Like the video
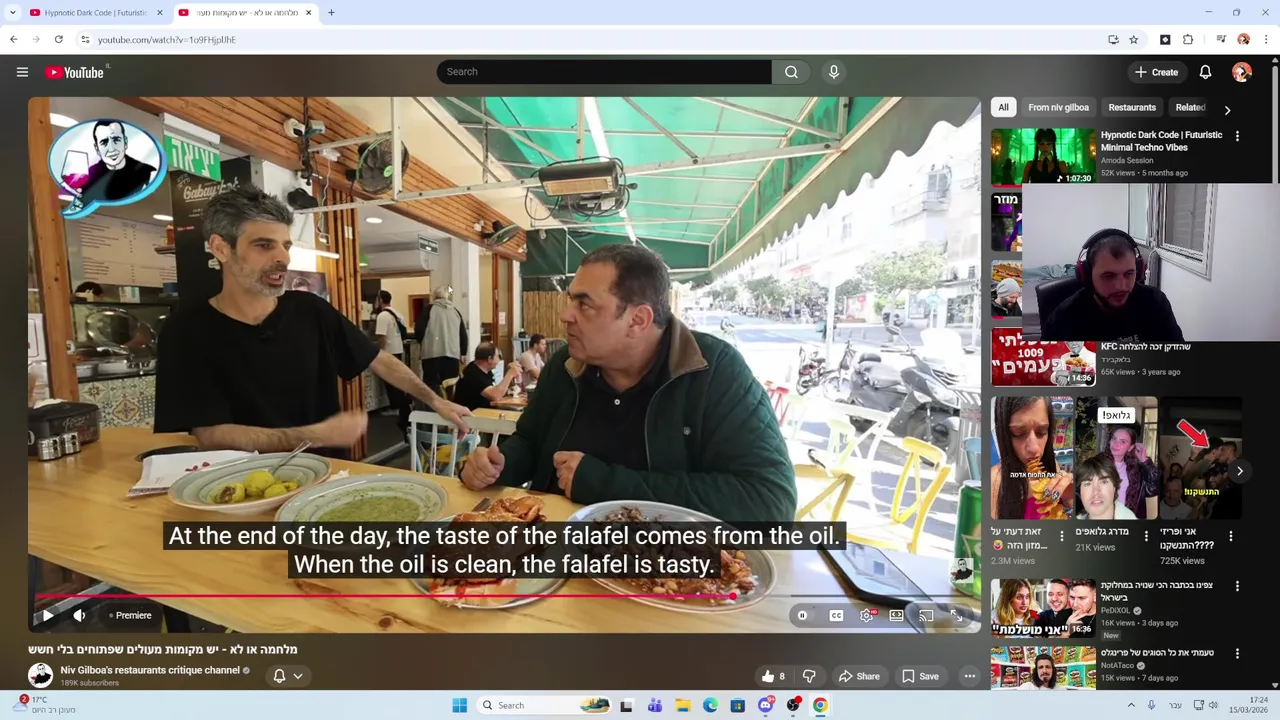This screenshot has height=720, width=1280. click(x=773, y=676)
